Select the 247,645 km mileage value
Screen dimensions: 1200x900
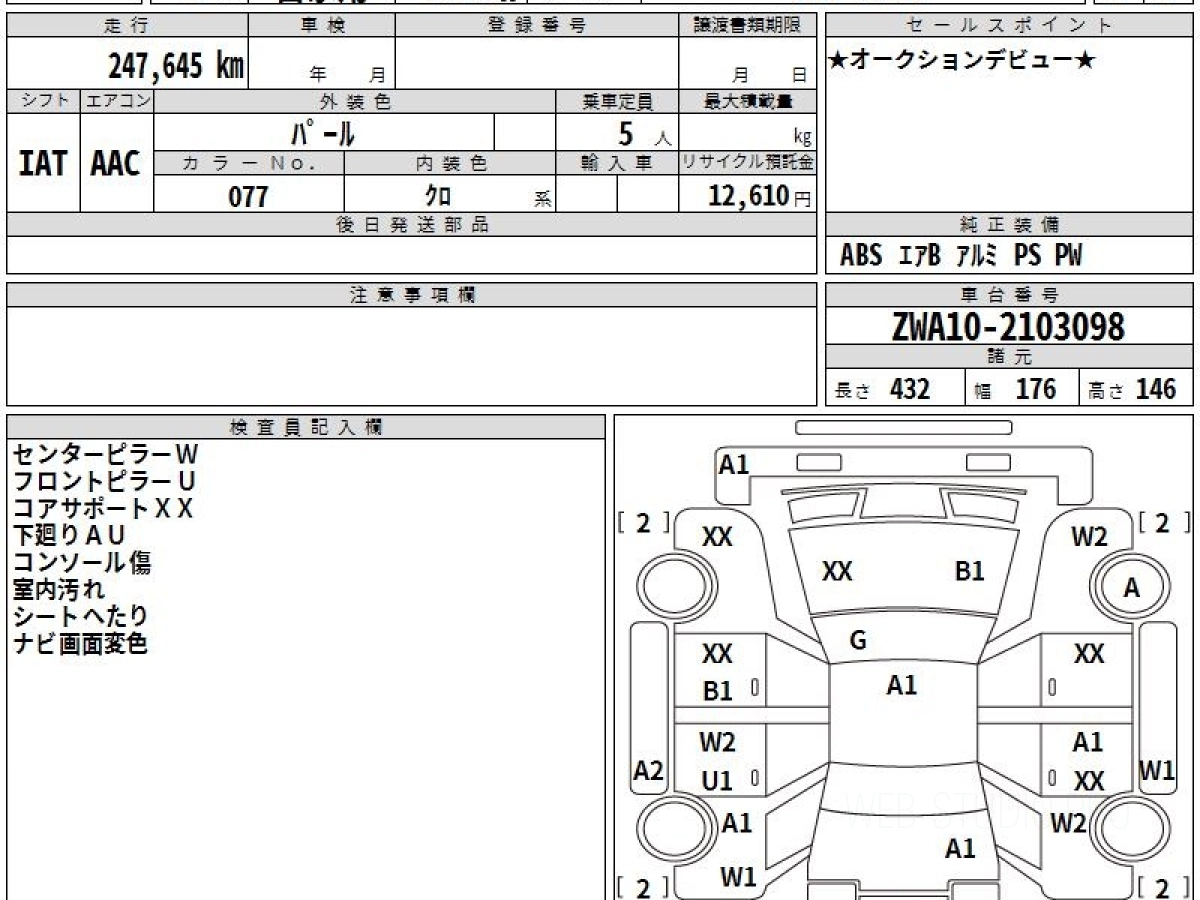pyautogui.click(x=176, y=66)
